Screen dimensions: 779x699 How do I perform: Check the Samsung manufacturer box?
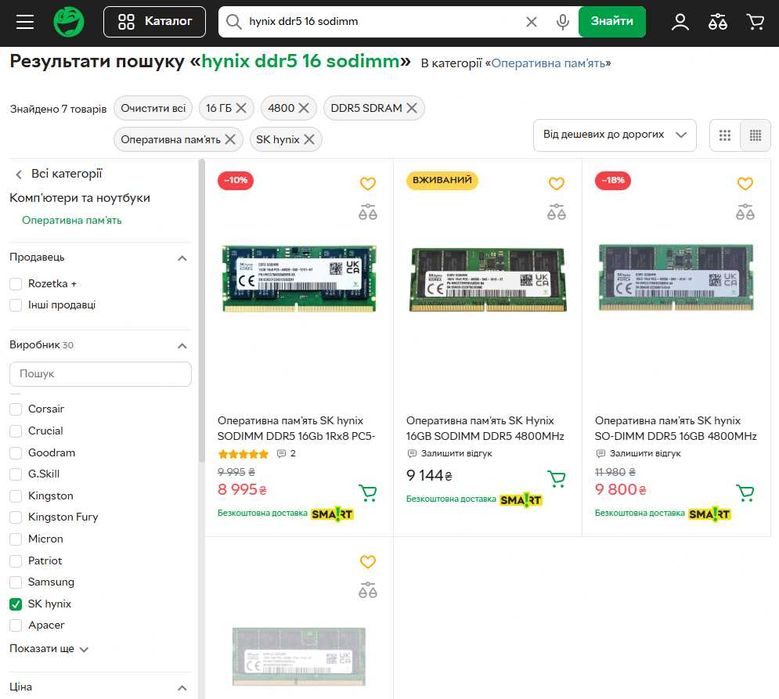coord(16,582)
